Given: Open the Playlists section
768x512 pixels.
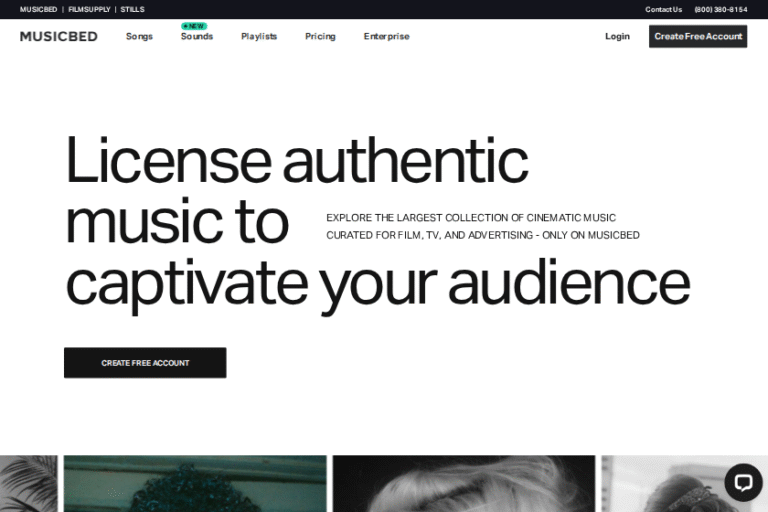Looking at the screenshot, I should click(259, 37).
